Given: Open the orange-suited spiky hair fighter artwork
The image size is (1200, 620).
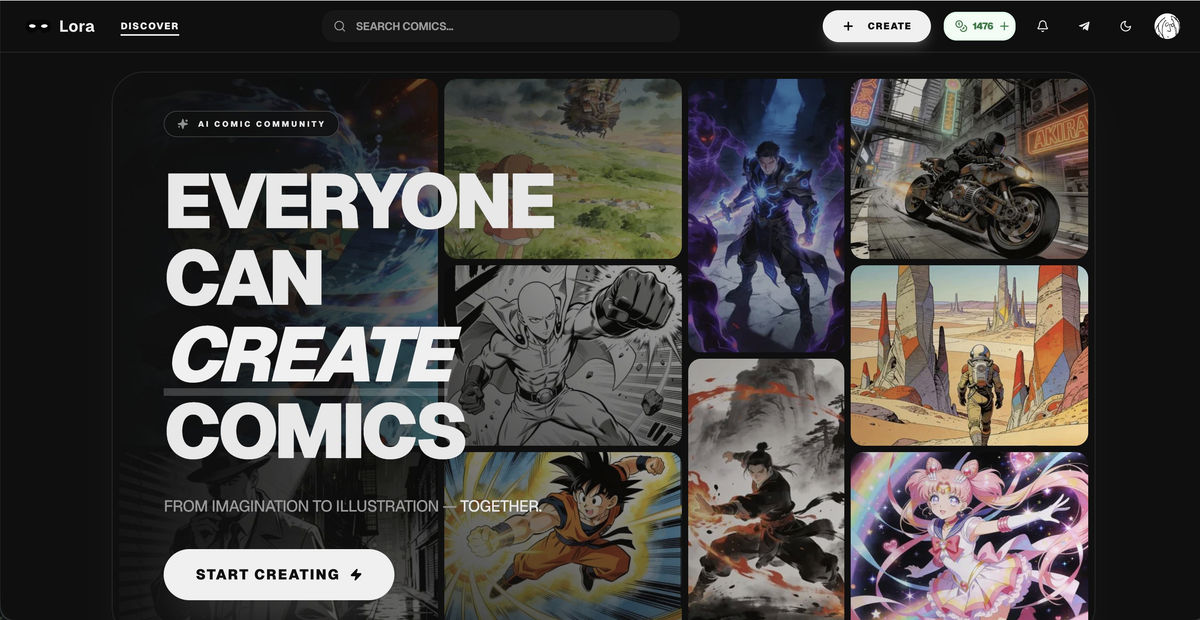Looking at the screenshot, I should click(563, 535).
